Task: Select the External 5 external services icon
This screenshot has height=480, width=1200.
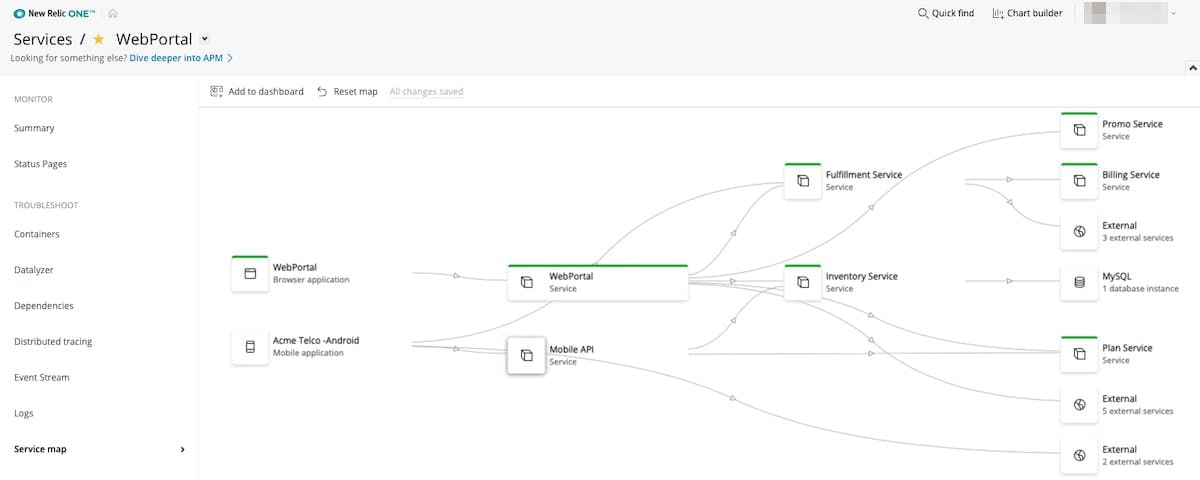Action: tap(1079, 405)
